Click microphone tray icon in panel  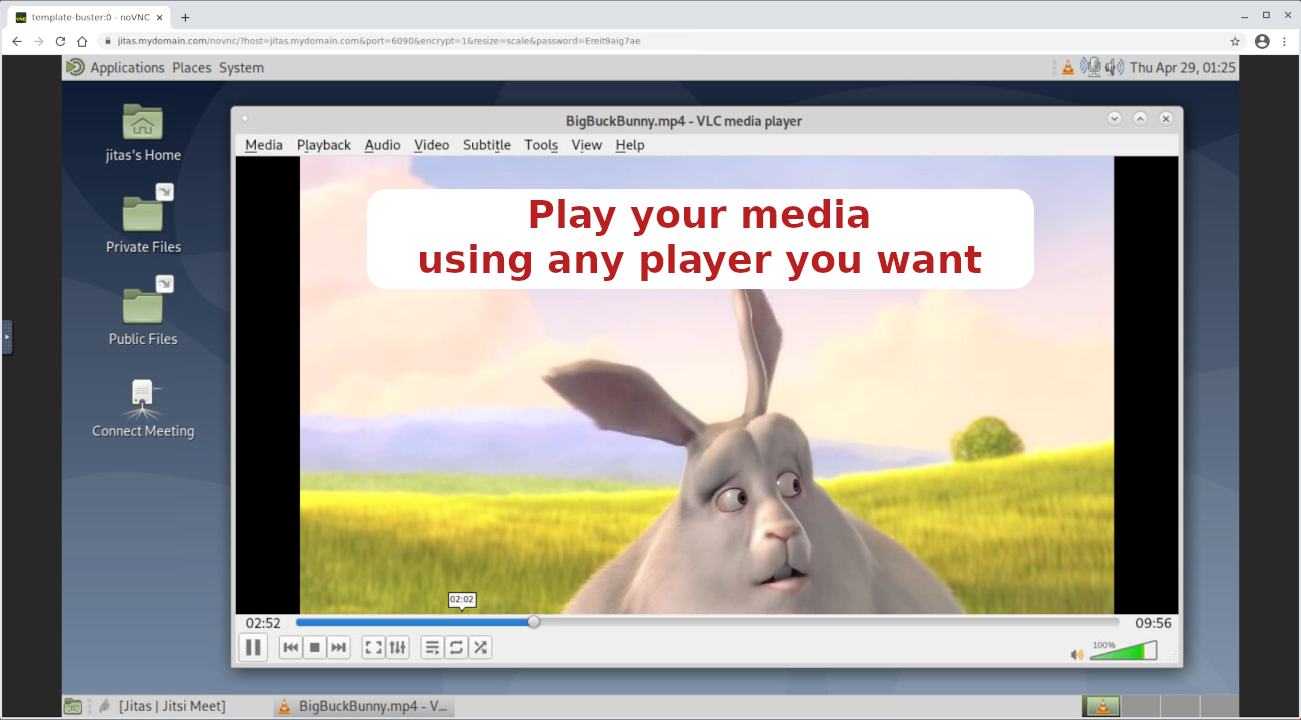pyautogui.click(x=1092, y=67)
